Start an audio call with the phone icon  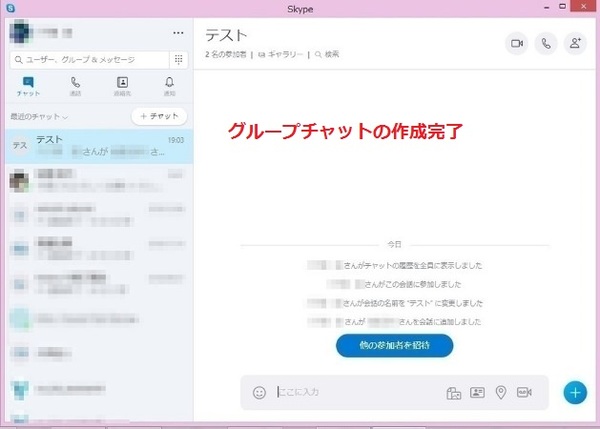(546, 44)
